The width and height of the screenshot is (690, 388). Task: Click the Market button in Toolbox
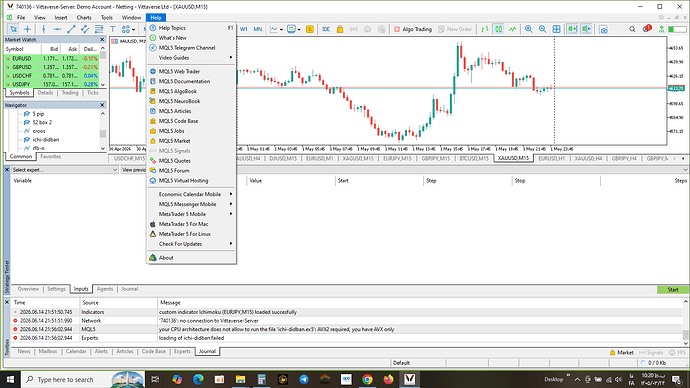coord(621,352)
